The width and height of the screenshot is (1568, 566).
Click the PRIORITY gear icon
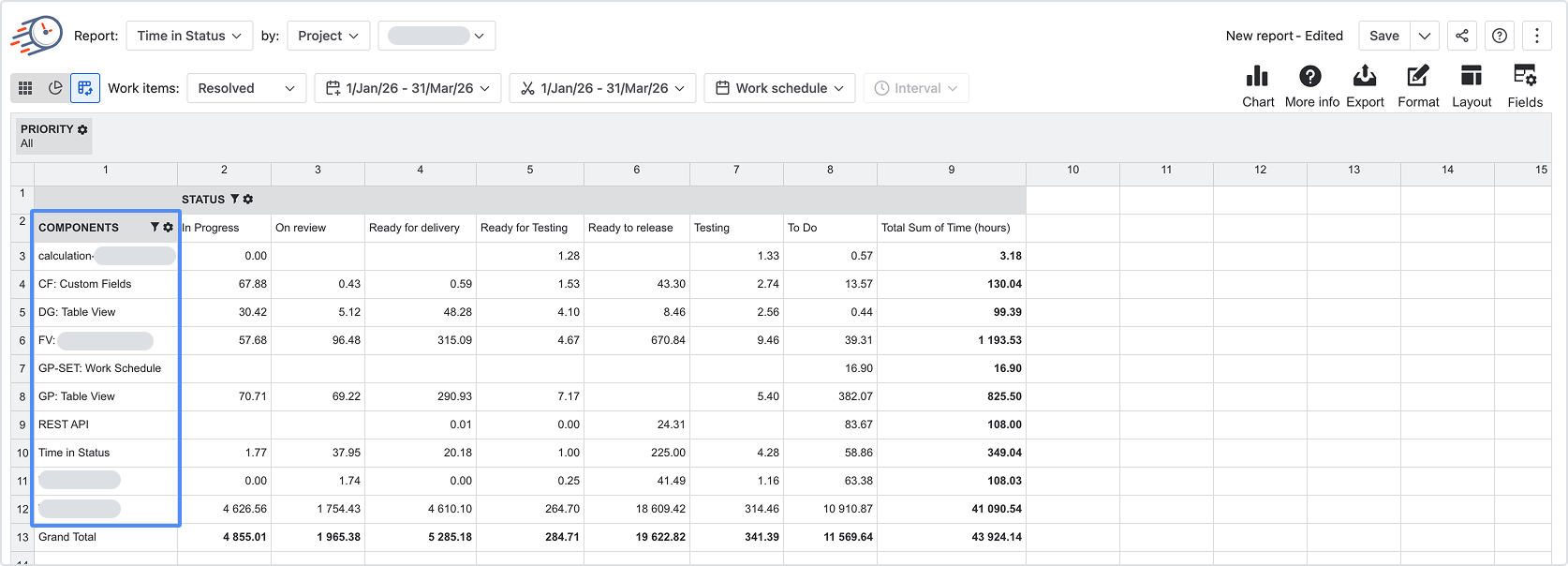(x=82, y=129)
